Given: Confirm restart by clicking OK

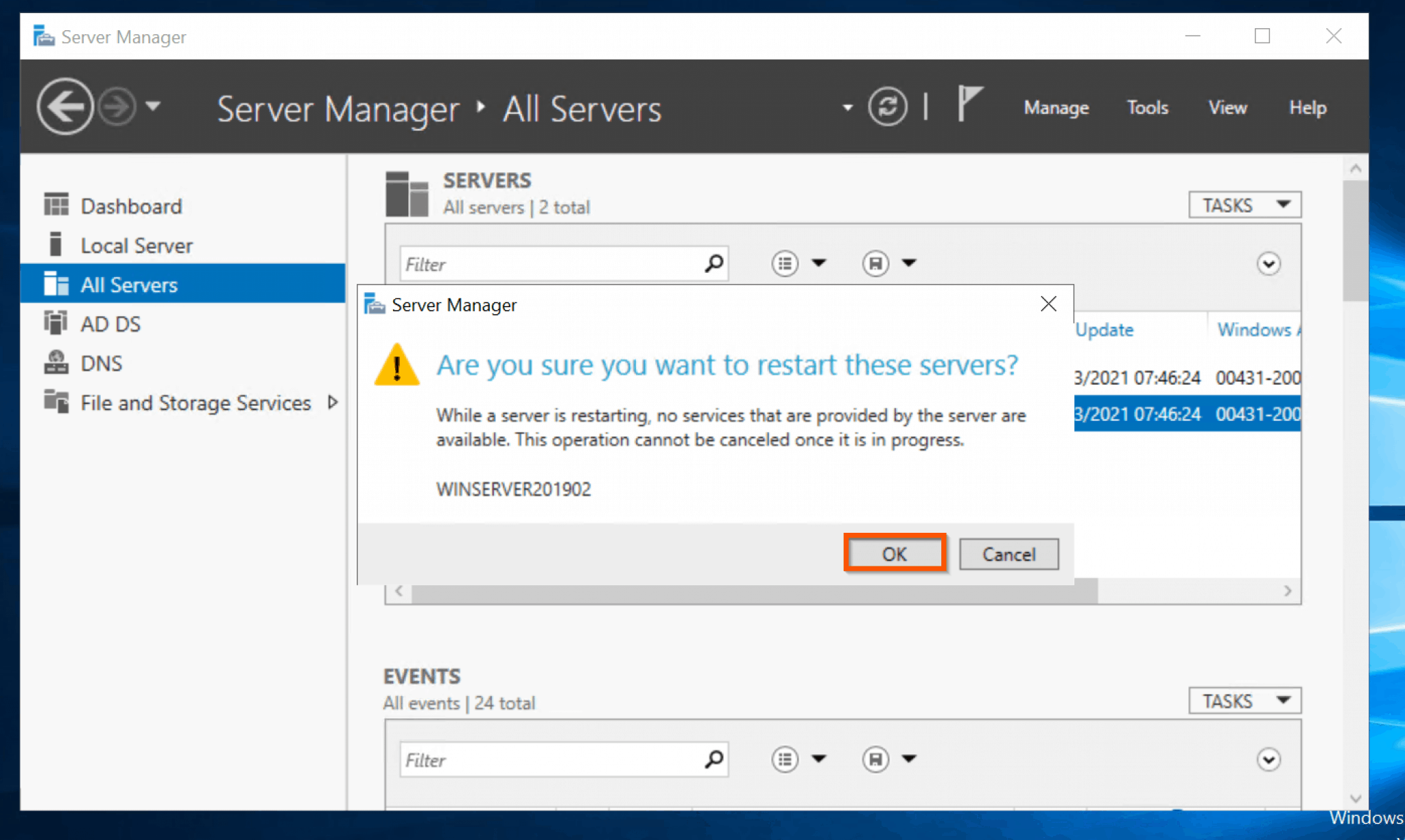Looking at the screenshot, I should (x=895, y=553).
